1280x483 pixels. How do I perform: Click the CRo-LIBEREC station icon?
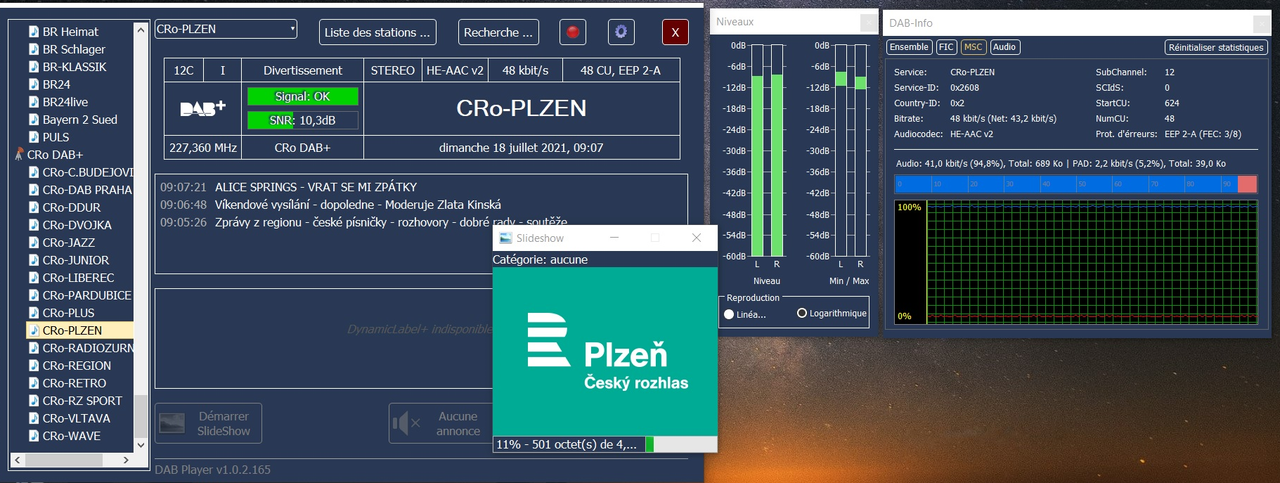34,278
